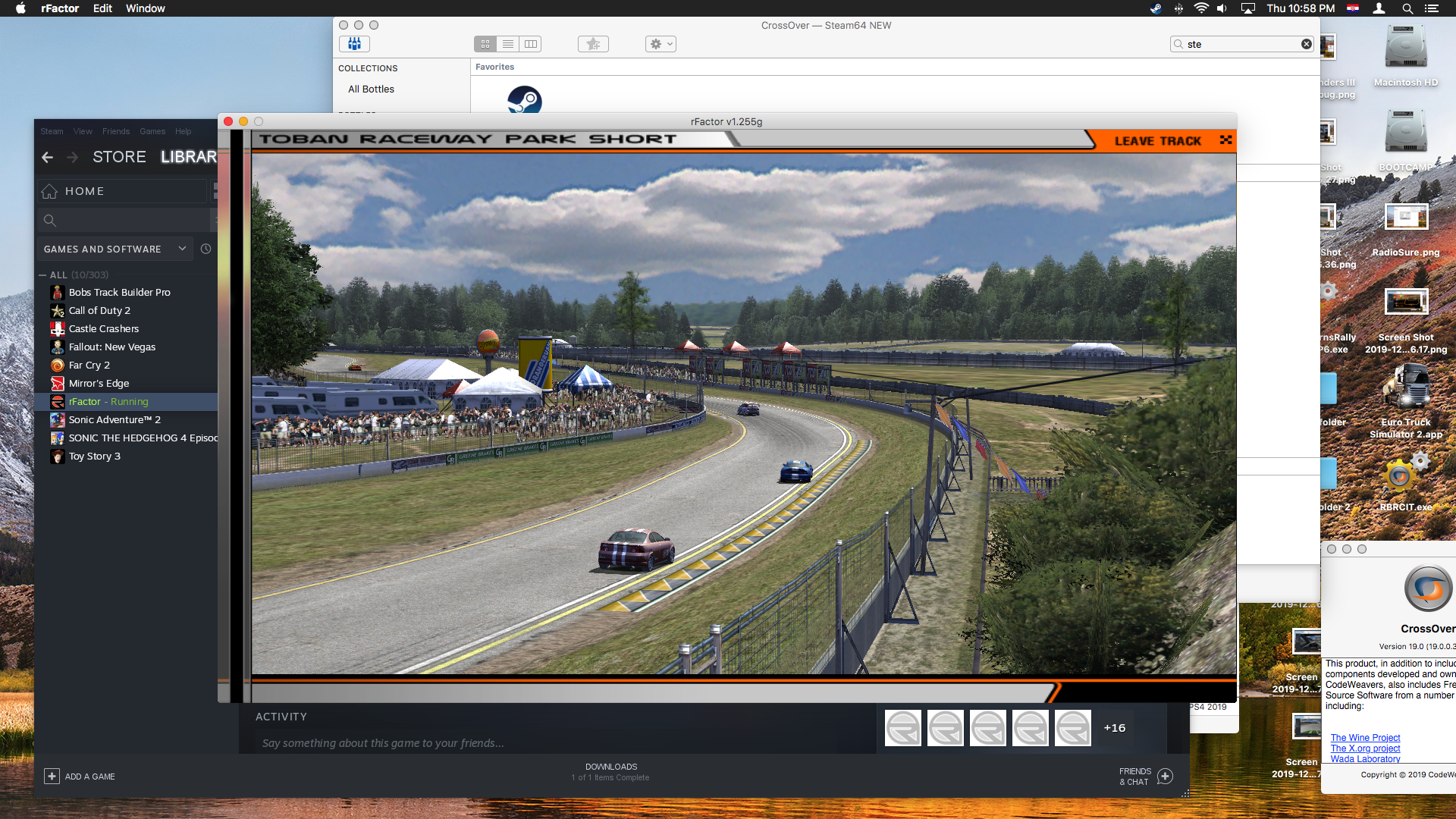Go to Steam library HOME
The image size is (1456, 819).
point(122,191)
